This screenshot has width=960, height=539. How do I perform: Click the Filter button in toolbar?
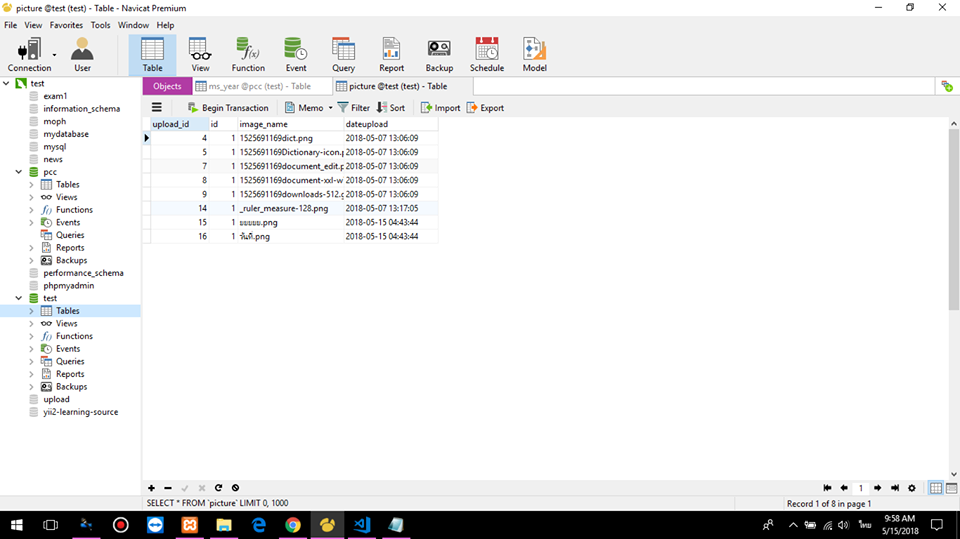(x=354, y=108)
